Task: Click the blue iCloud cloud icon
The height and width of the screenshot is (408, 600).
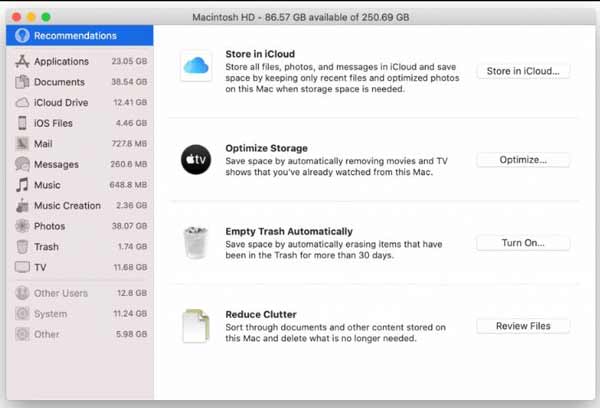Action: [196, 66]
